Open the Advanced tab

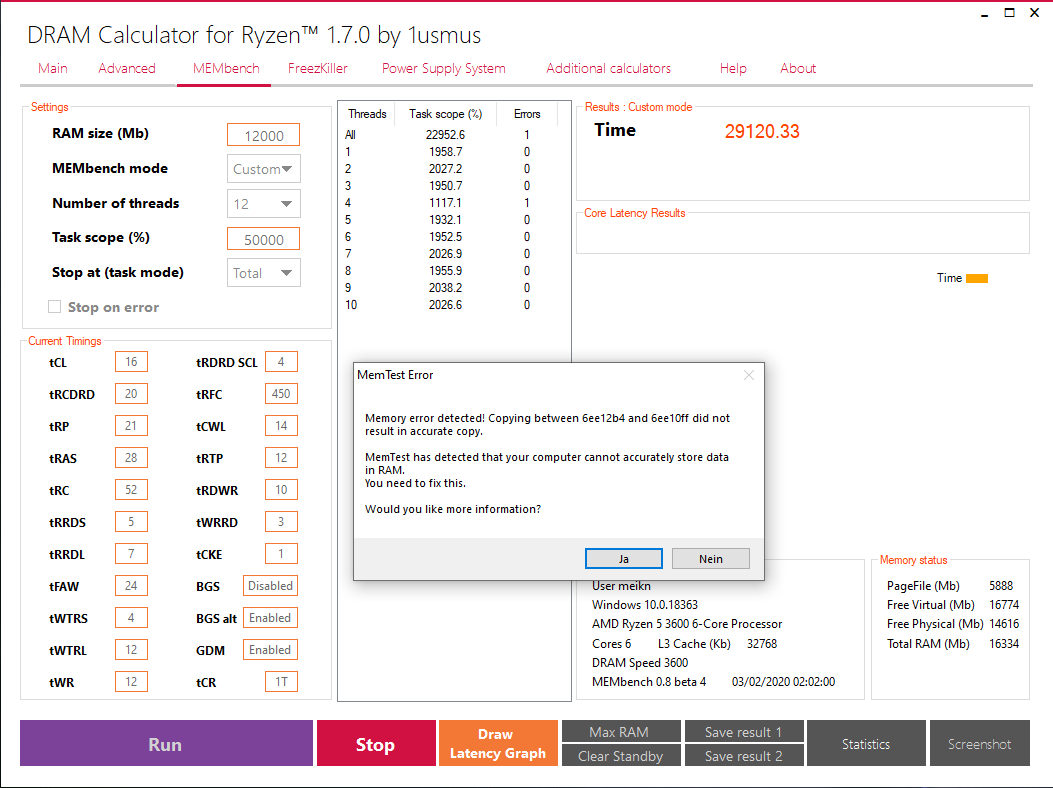click(x=127, y=69)
